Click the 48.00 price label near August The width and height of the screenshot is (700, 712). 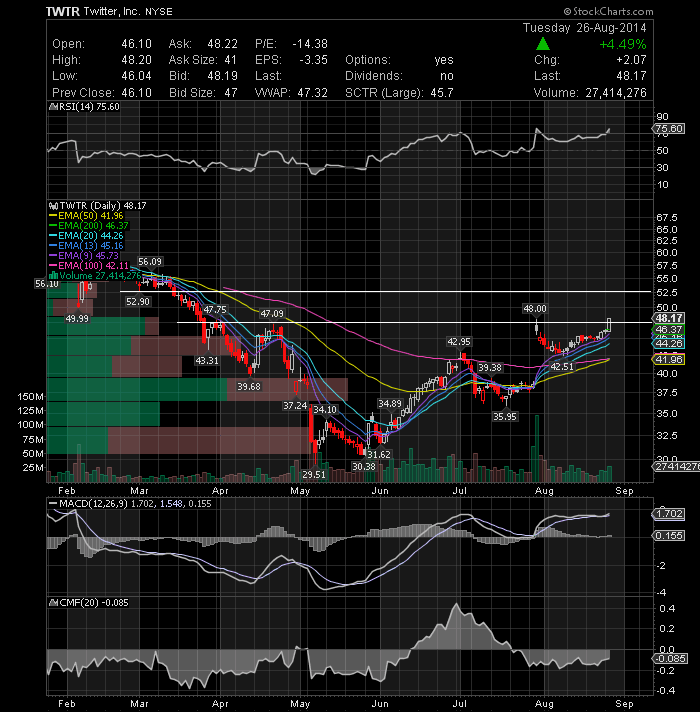pos(535,309)
